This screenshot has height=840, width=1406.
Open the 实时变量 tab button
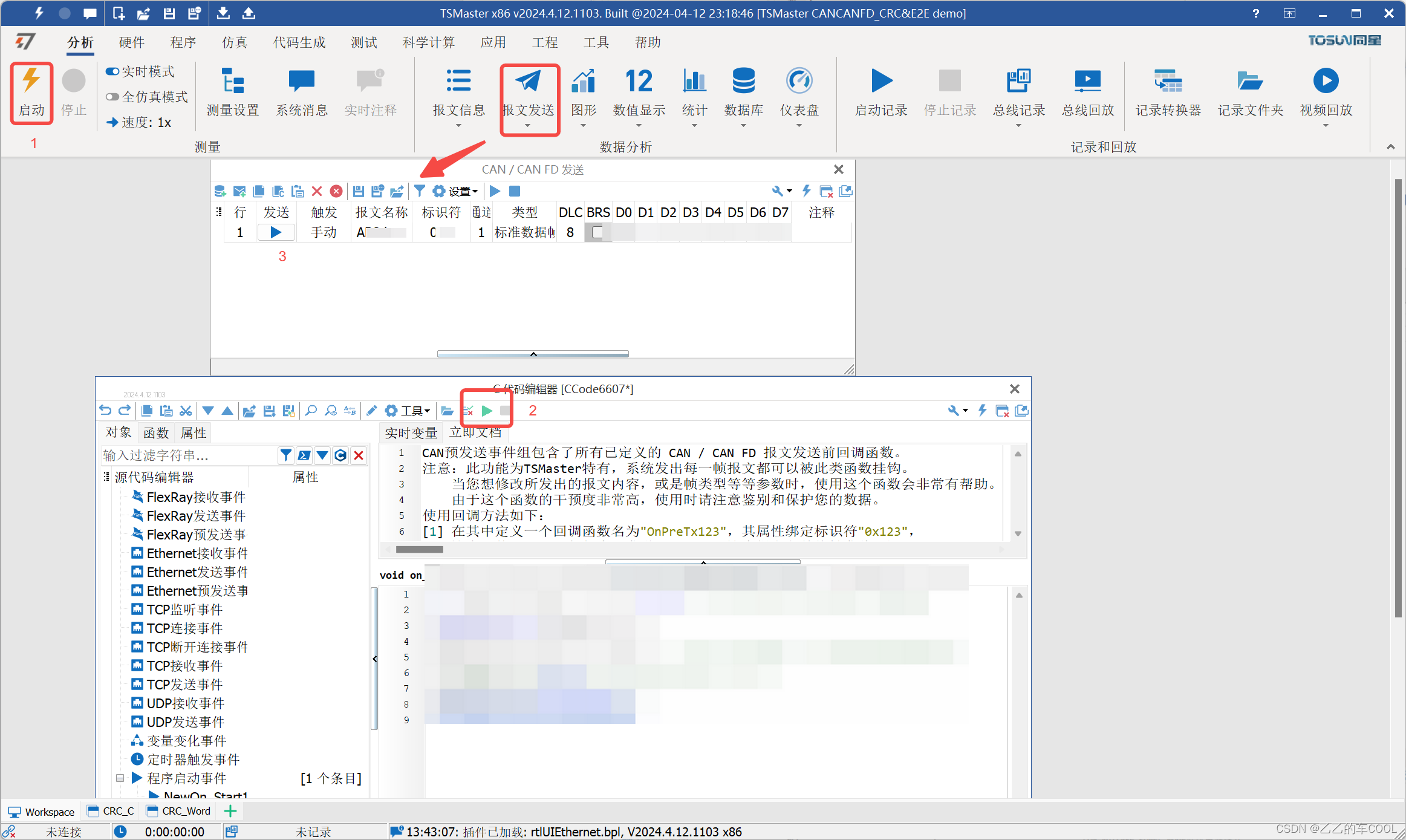[x=411, y=433]
